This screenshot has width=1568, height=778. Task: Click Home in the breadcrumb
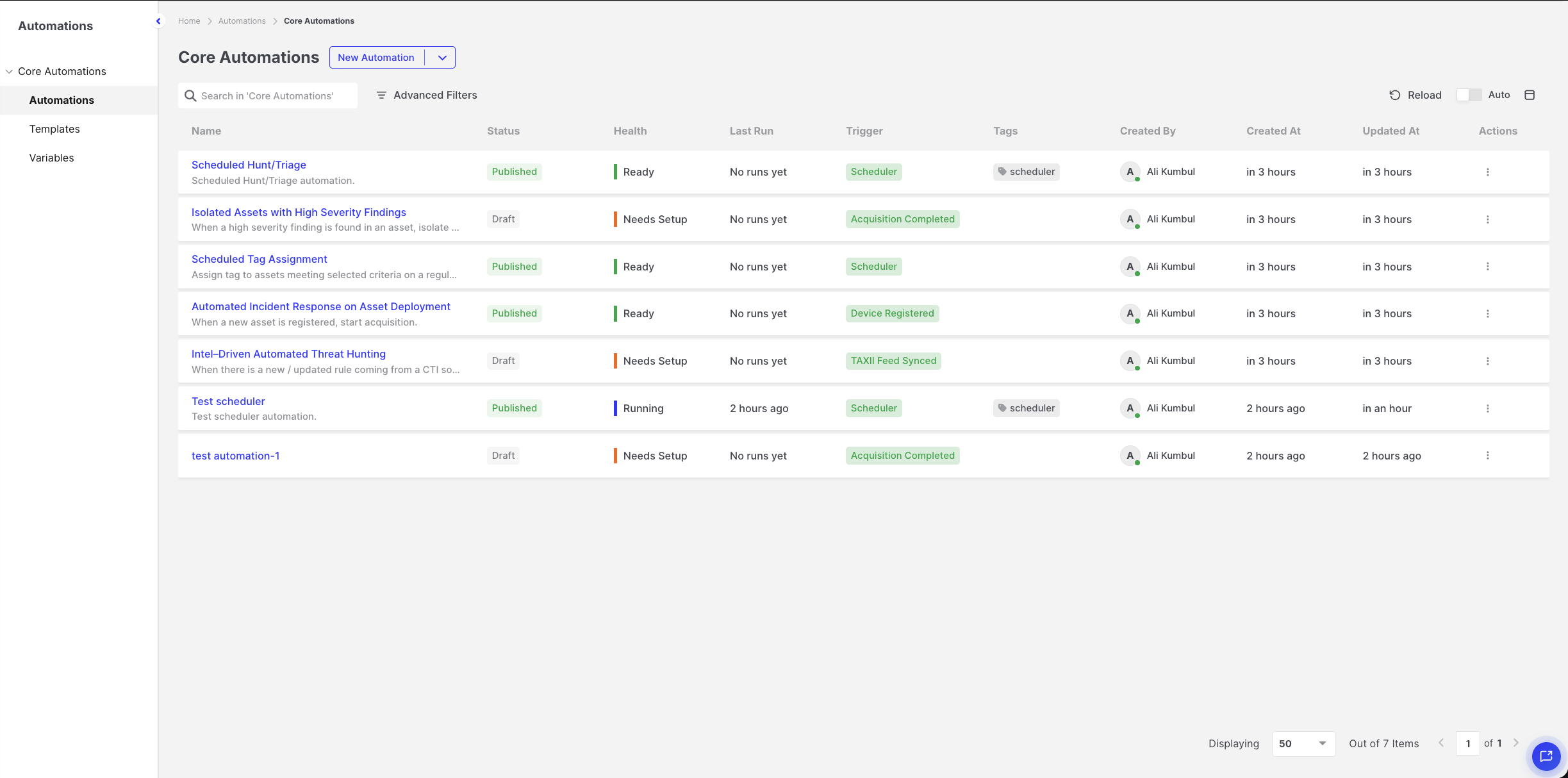click(189, 21)
